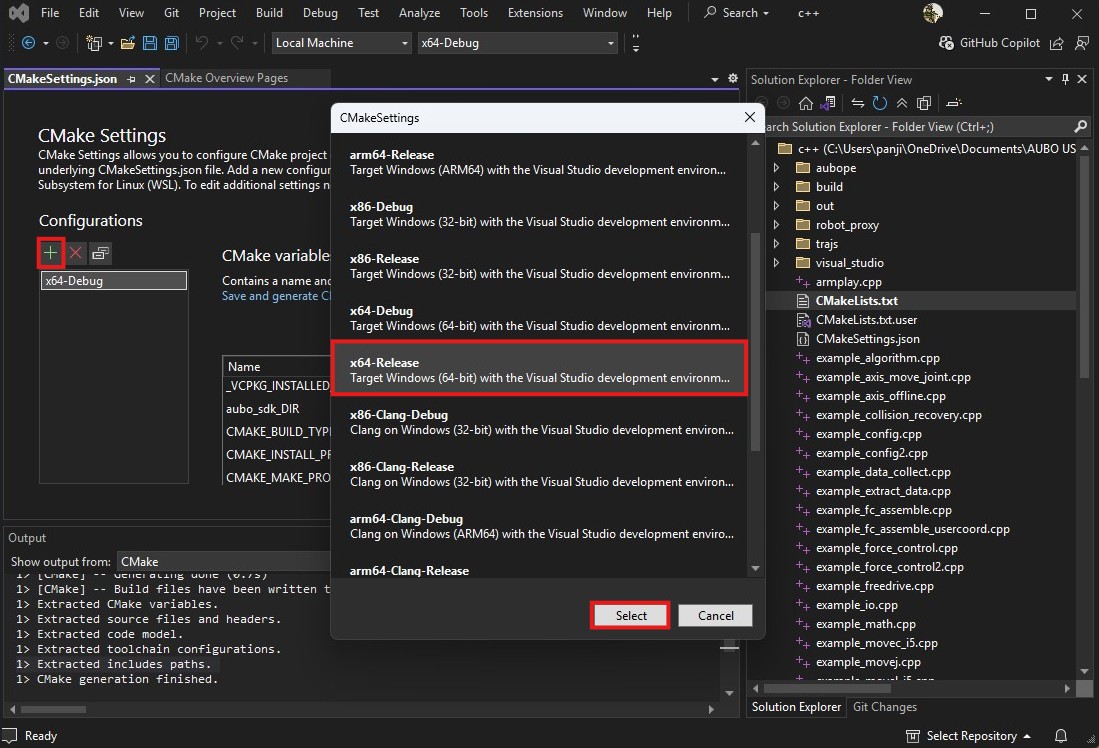Save the current file with the Save icon

tap(149, 43)
